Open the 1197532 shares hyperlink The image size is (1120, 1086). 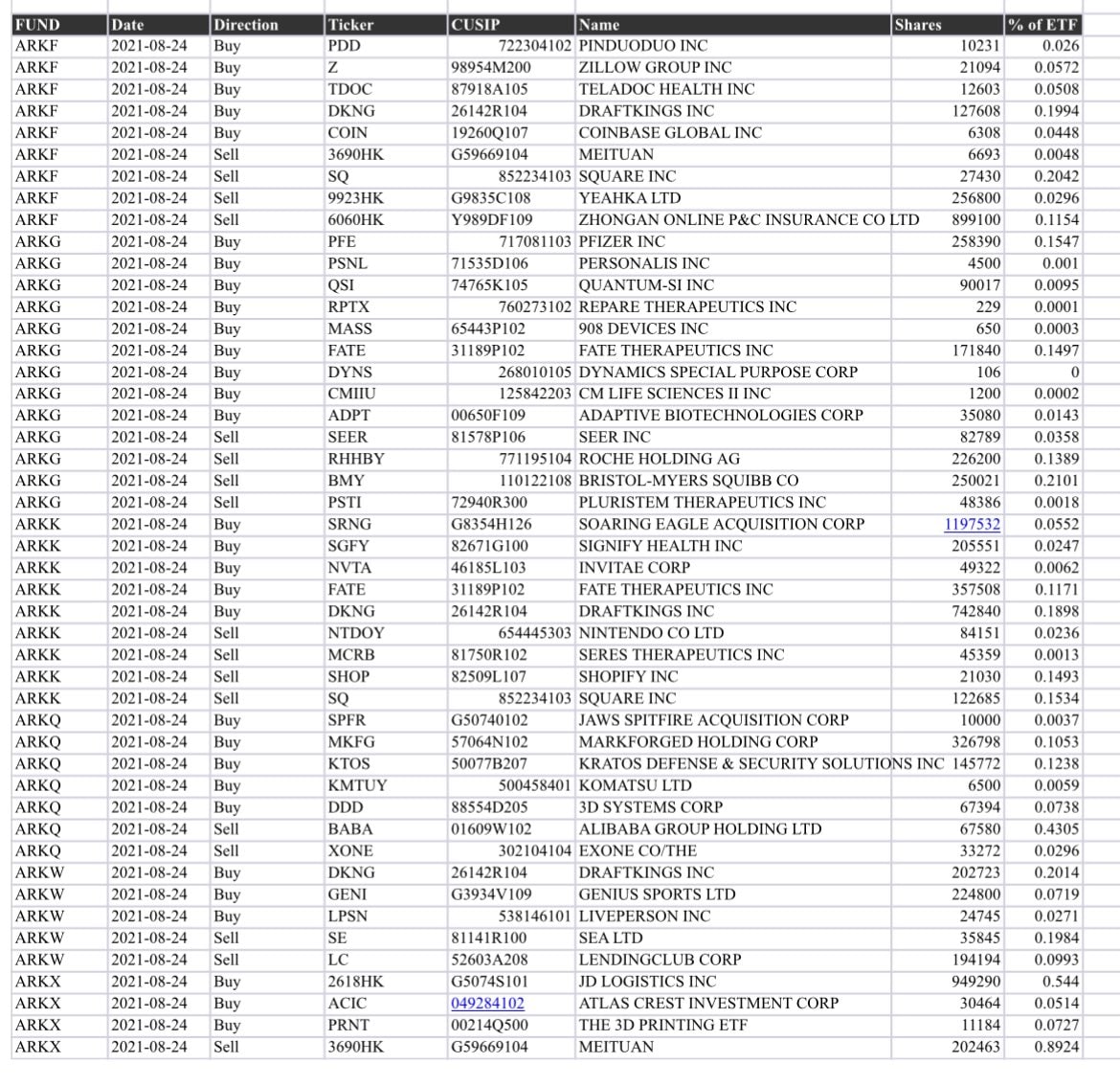[972, 525]
